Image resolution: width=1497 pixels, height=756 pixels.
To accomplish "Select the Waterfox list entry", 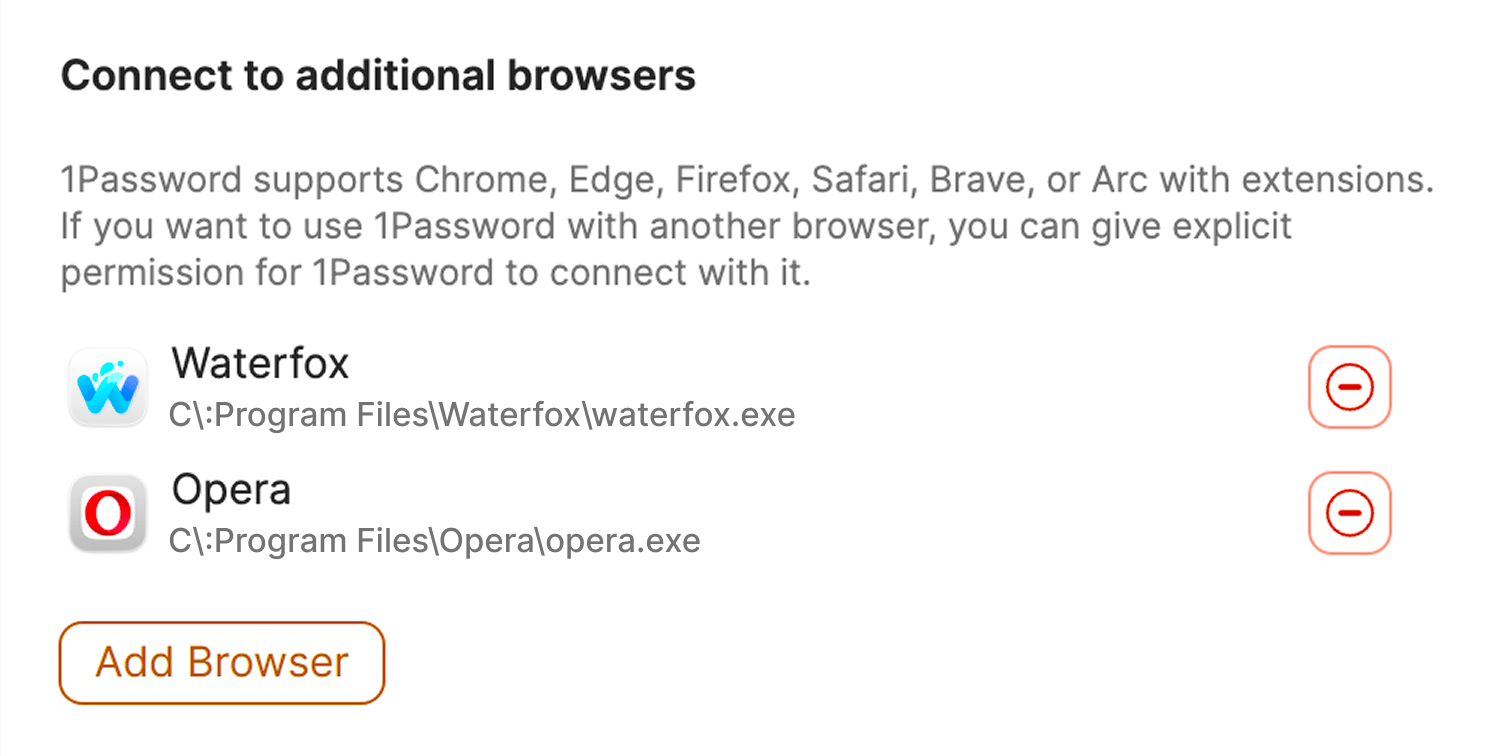I will (400, 387).
